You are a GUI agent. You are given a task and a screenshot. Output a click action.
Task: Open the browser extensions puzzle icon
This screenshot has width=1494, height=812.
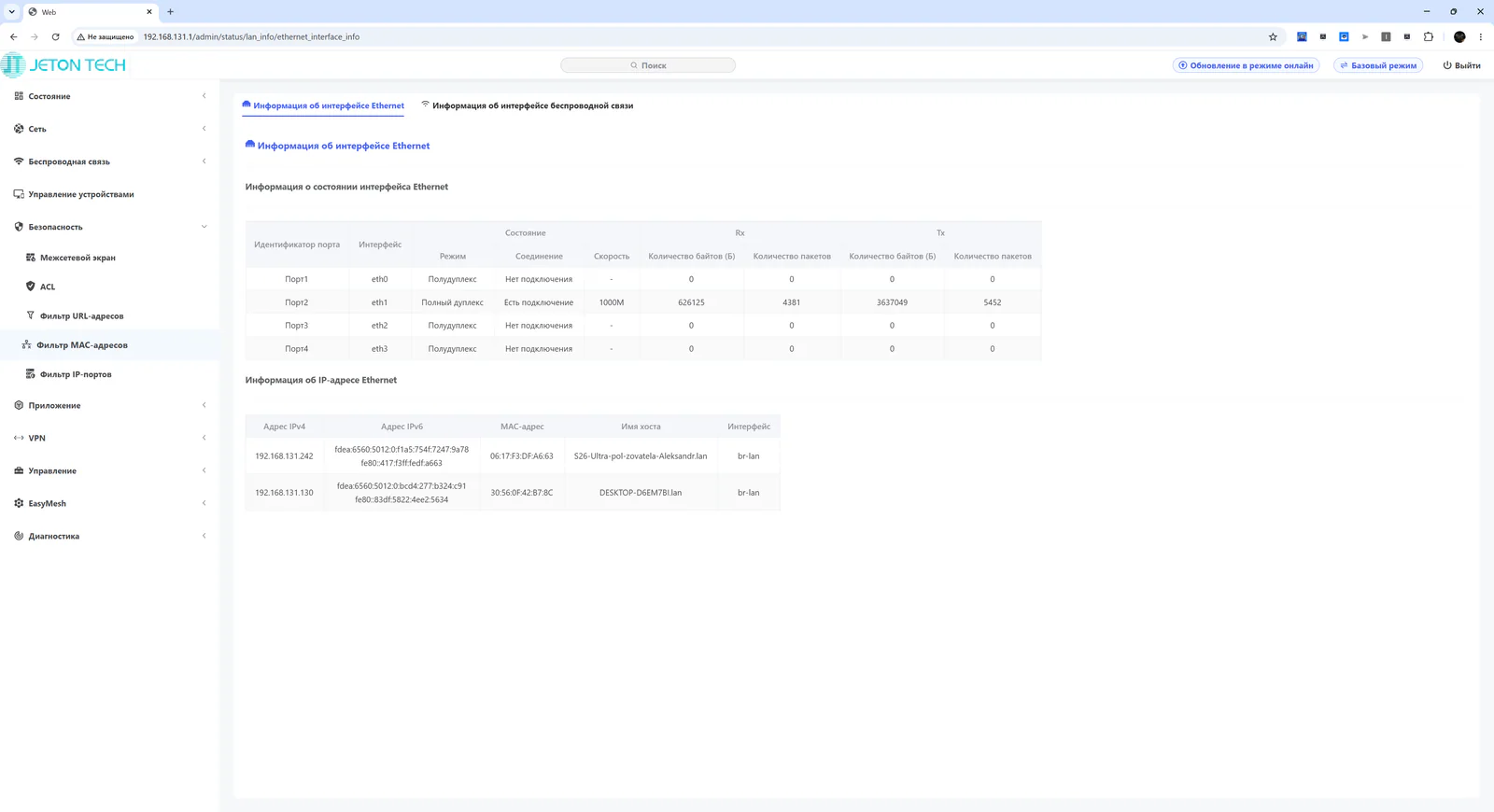1429,37
